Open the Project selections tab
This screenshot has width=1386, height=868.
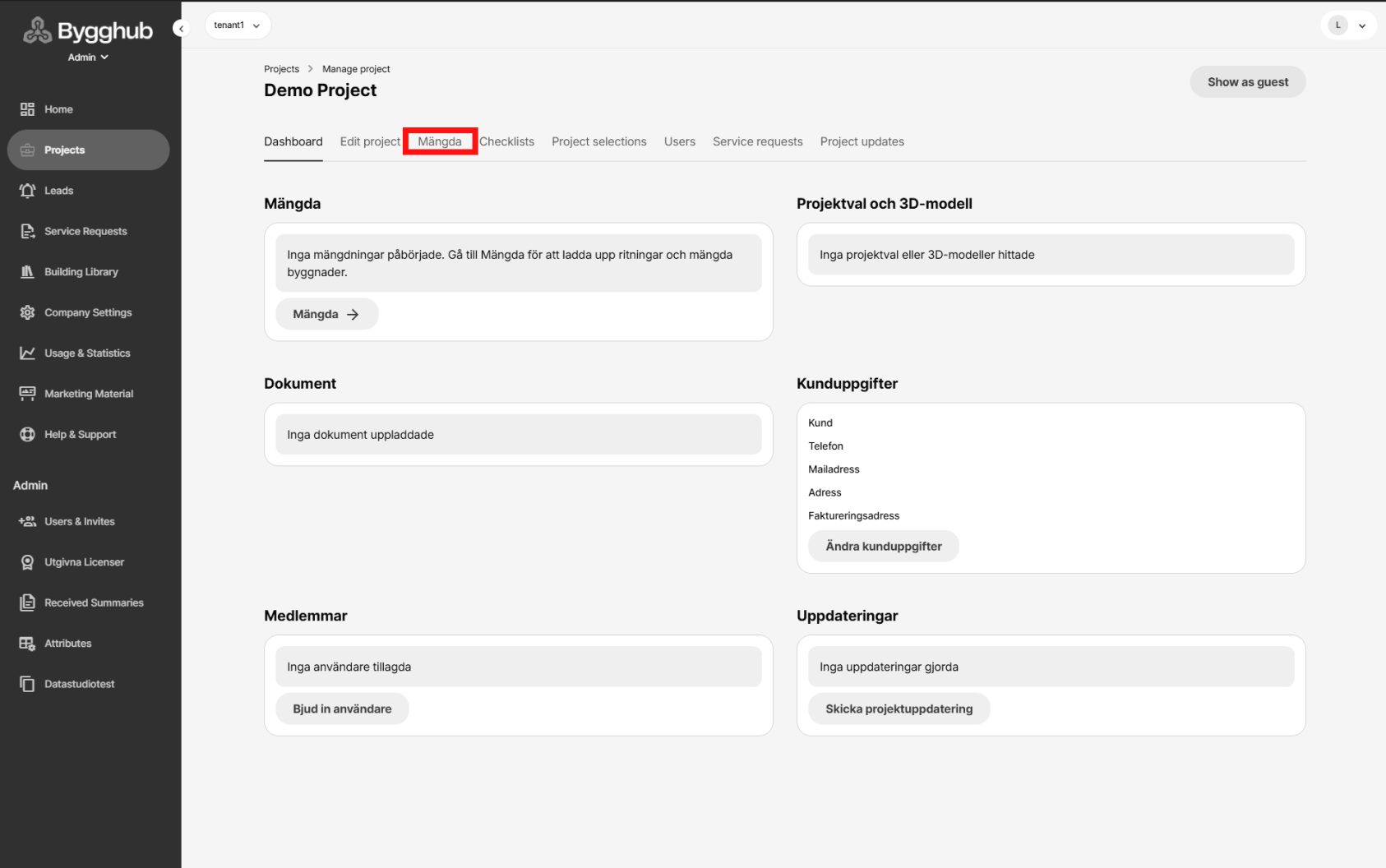pyautogui.click(x=598, y=141)
